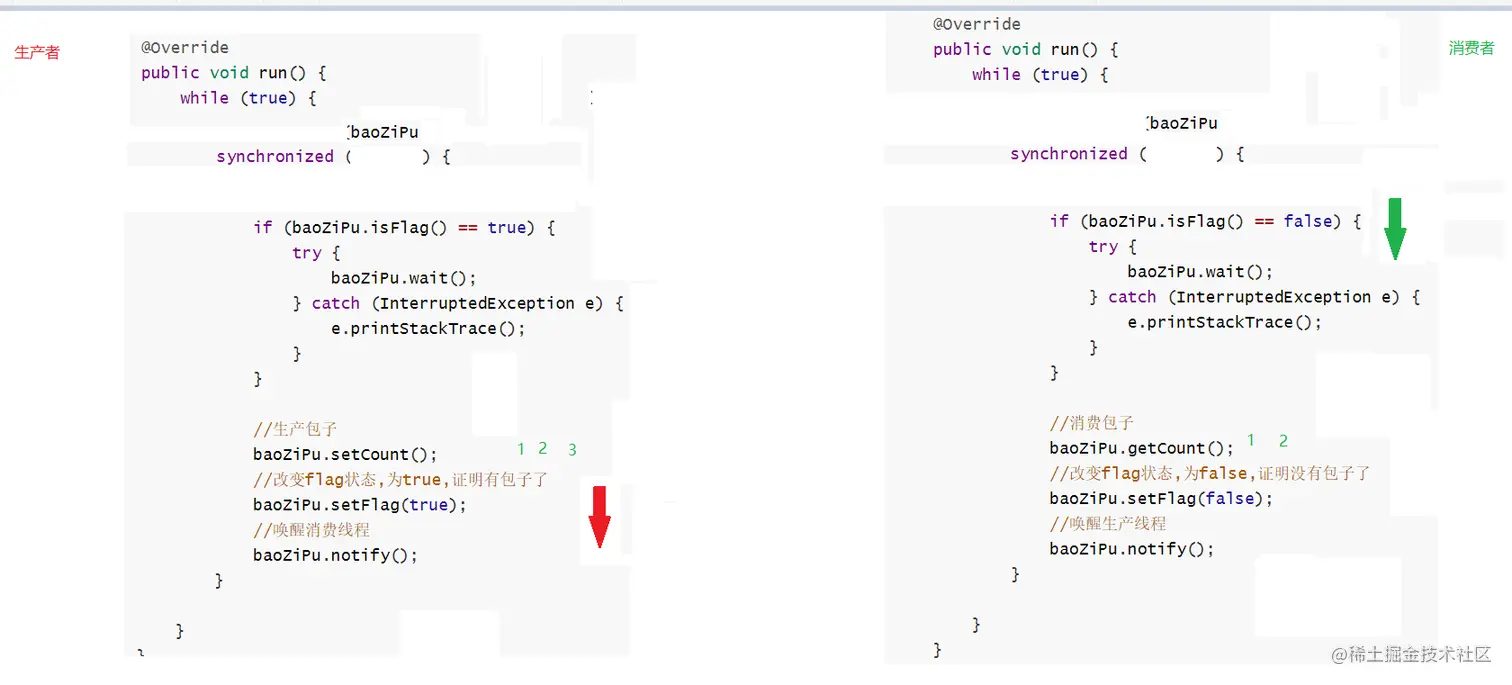This screenshot has height=685, width=1512.
Task: Select the baoZiPu.setFlag(true); line
Action: (360, 505)
